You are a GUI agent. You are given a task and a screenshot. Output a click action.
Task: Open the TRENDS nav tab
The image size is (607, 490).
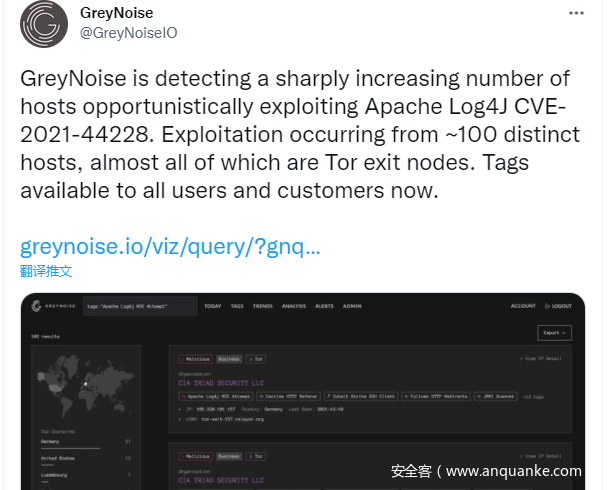point(263,306)
